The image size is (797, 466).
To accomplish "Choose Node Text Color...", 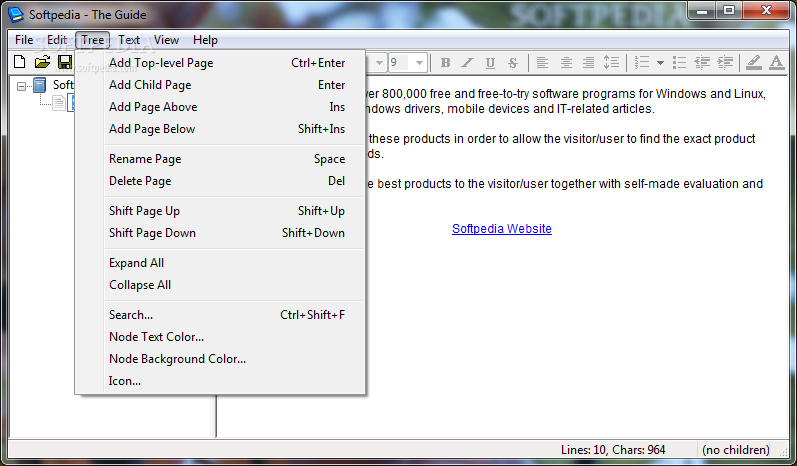I will [220, 337].
